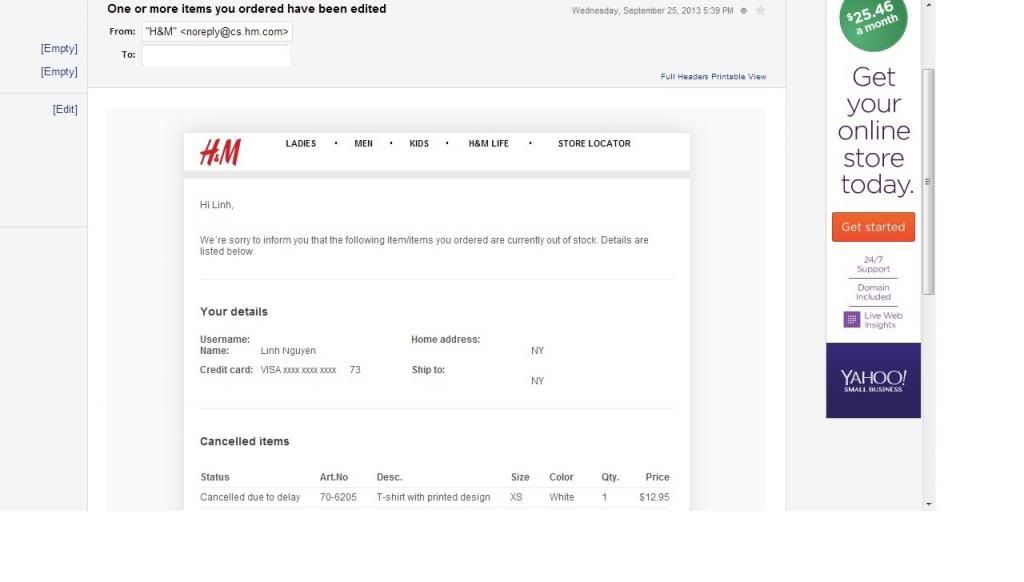Click the Edit link in sidebar
The image size is (1024, 582).
click(65, 110)
